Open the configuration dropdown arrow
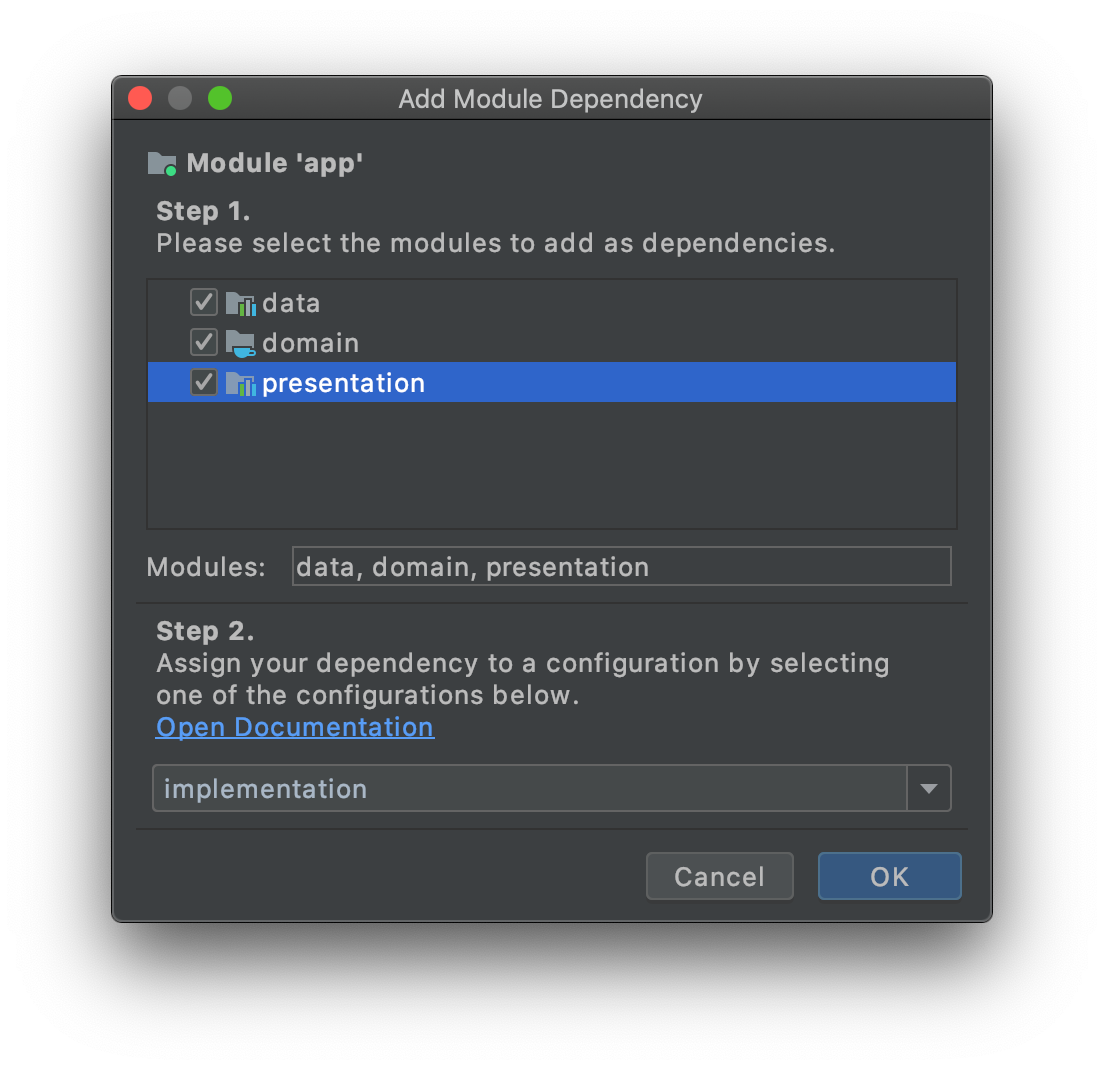Viewport: 1104px width, 1070px height. (x=929, y=788)
